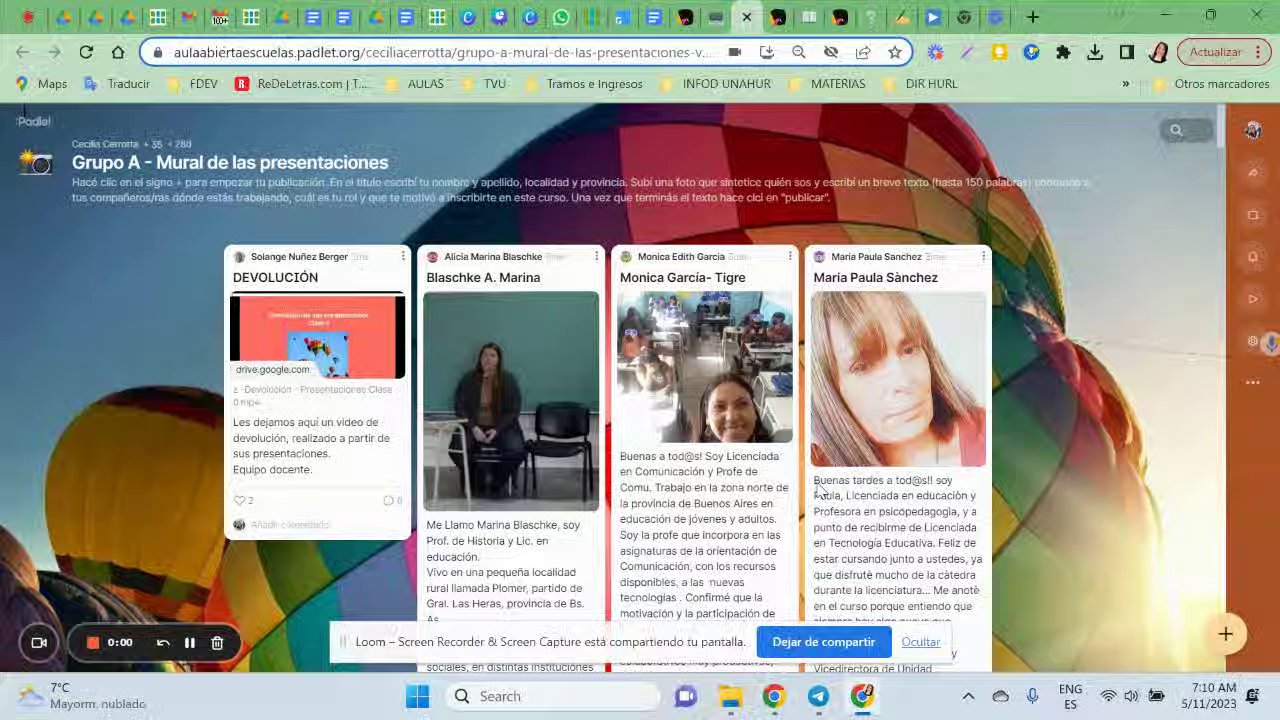Click author name Solange Nuñez Berger
This screenshot has height=720, width=1280.
coord(299,257)
